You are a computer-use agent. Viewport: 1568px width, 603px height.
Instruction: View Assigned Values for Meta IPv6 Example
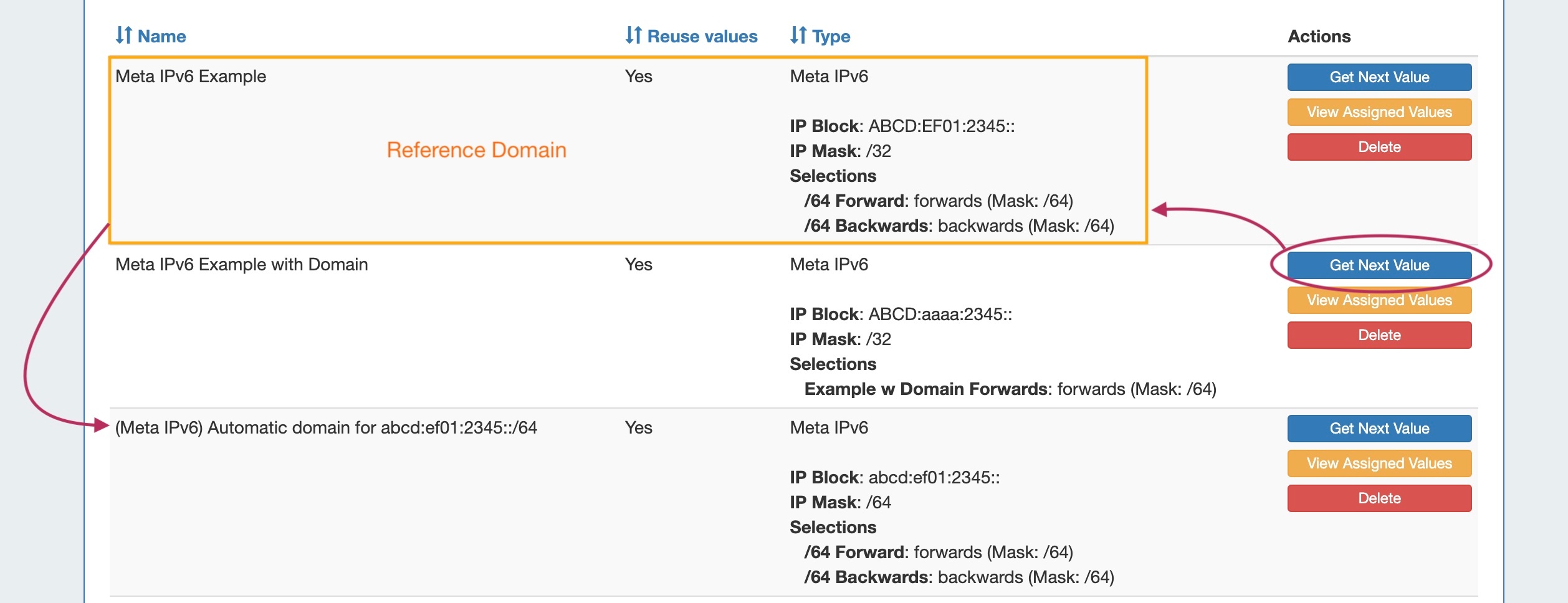click(1379, 112)
